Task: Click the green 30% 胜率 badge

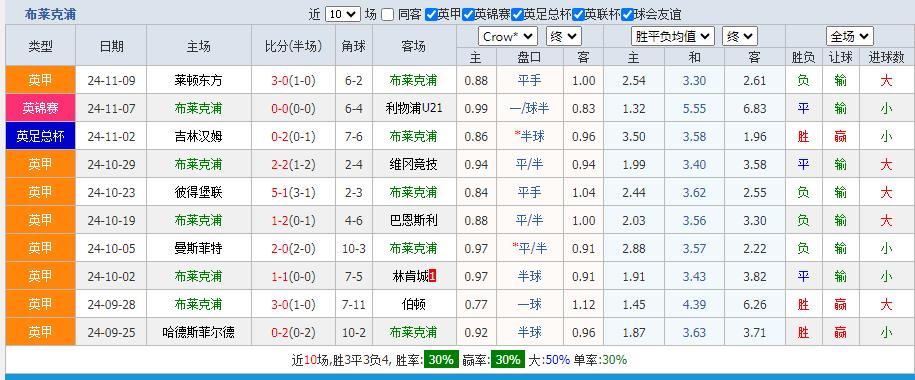Action: point(441,360)
